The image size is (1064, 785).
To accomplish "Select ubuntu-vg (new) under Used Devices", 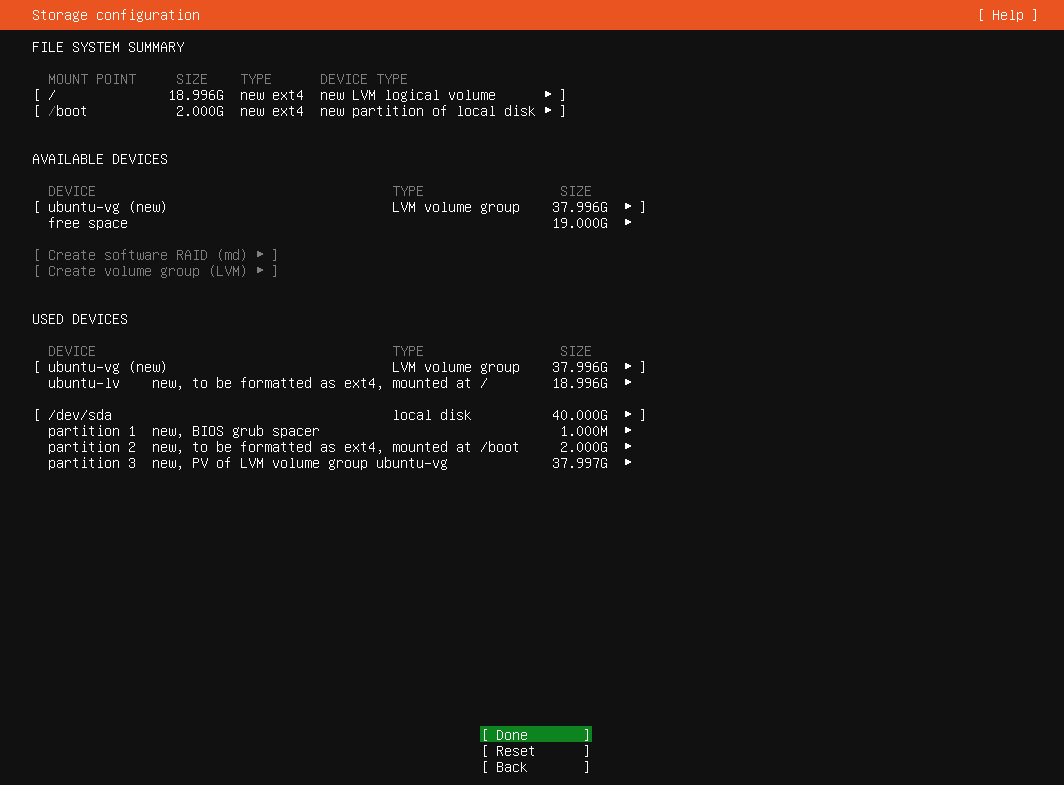I will (339, 367).
